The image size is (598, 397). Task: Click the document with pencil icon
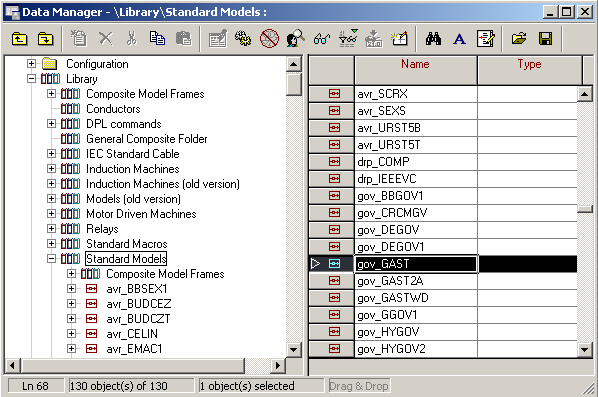[485, 39]
